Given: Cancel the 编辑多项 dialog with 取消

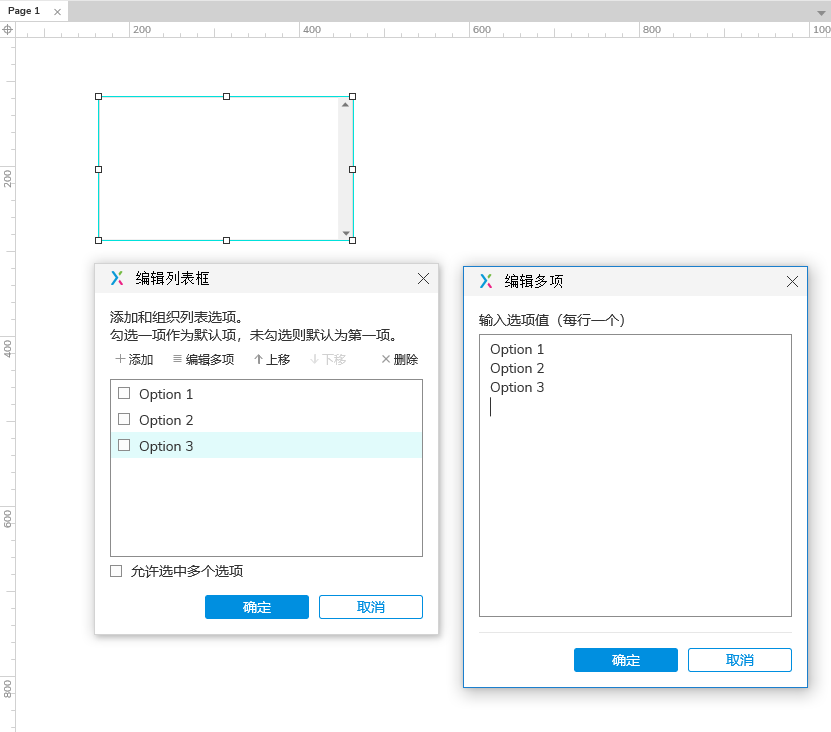Looking at the screenshot, I should 740,660.
